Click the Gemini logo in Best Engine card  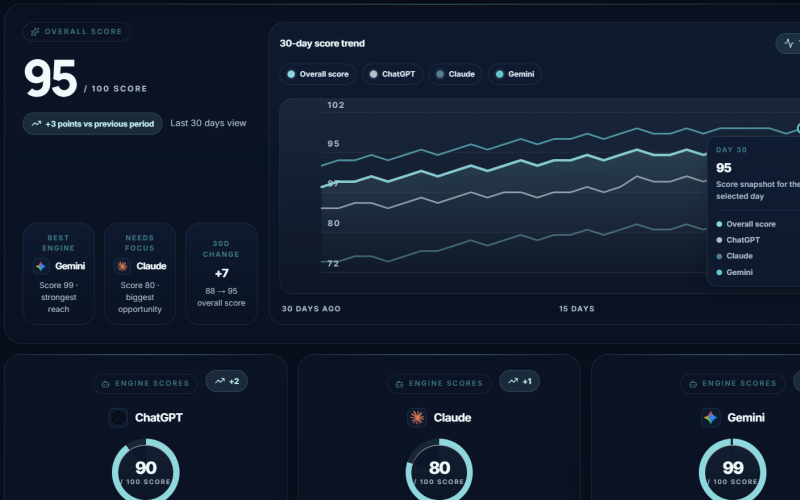[41, 266]
